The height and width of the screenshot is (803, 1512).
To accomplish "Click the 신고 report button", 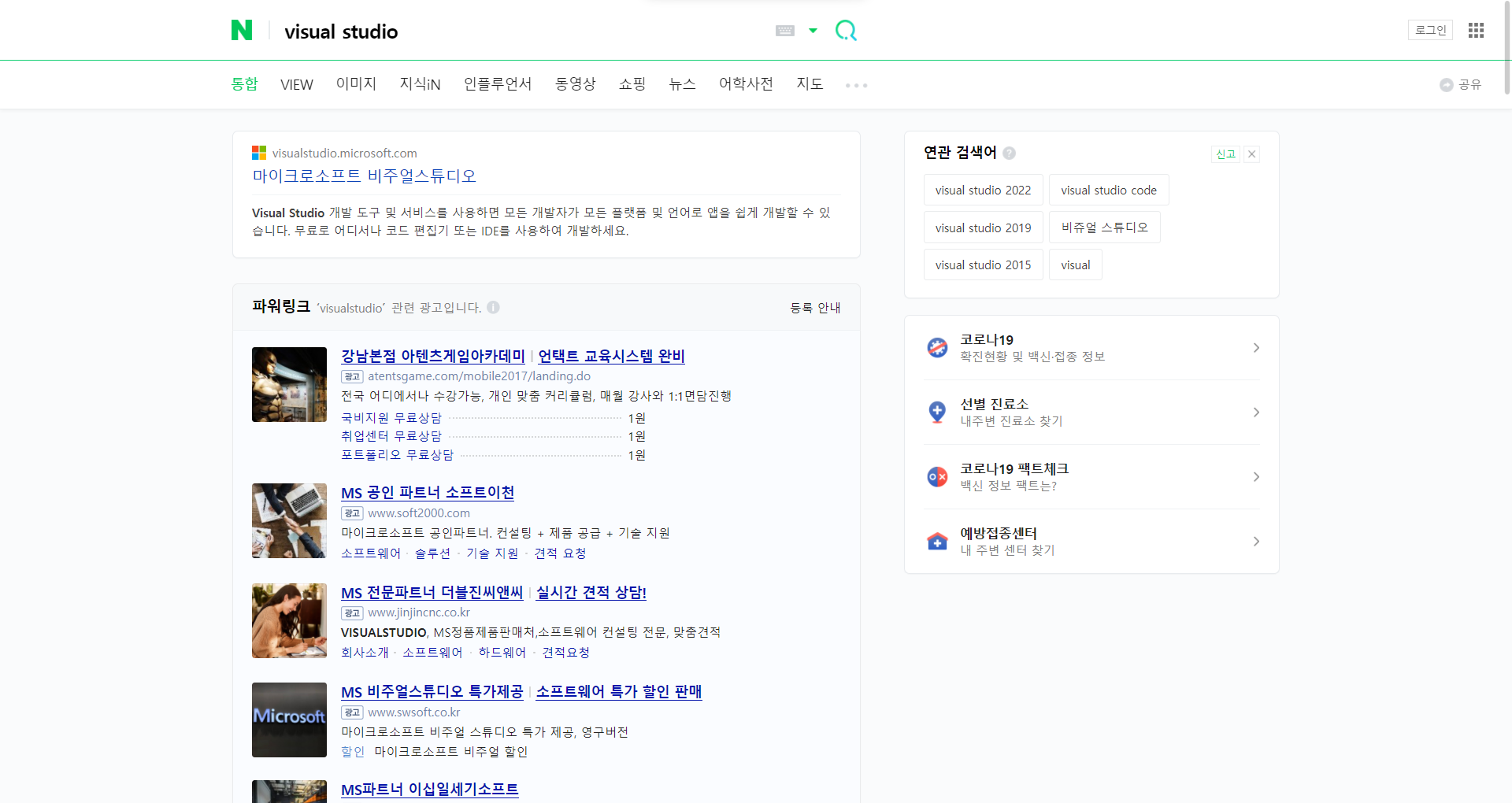I will point(1225,154).
